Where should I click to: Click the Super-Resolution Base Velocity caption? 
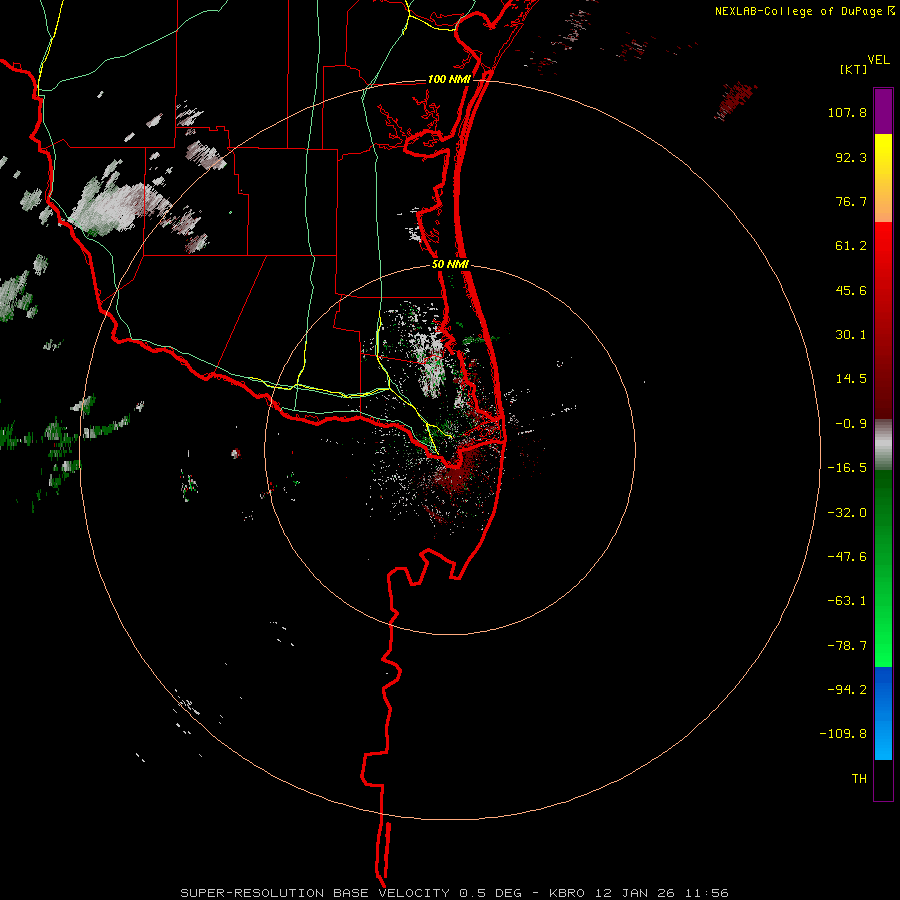(455, 893)
